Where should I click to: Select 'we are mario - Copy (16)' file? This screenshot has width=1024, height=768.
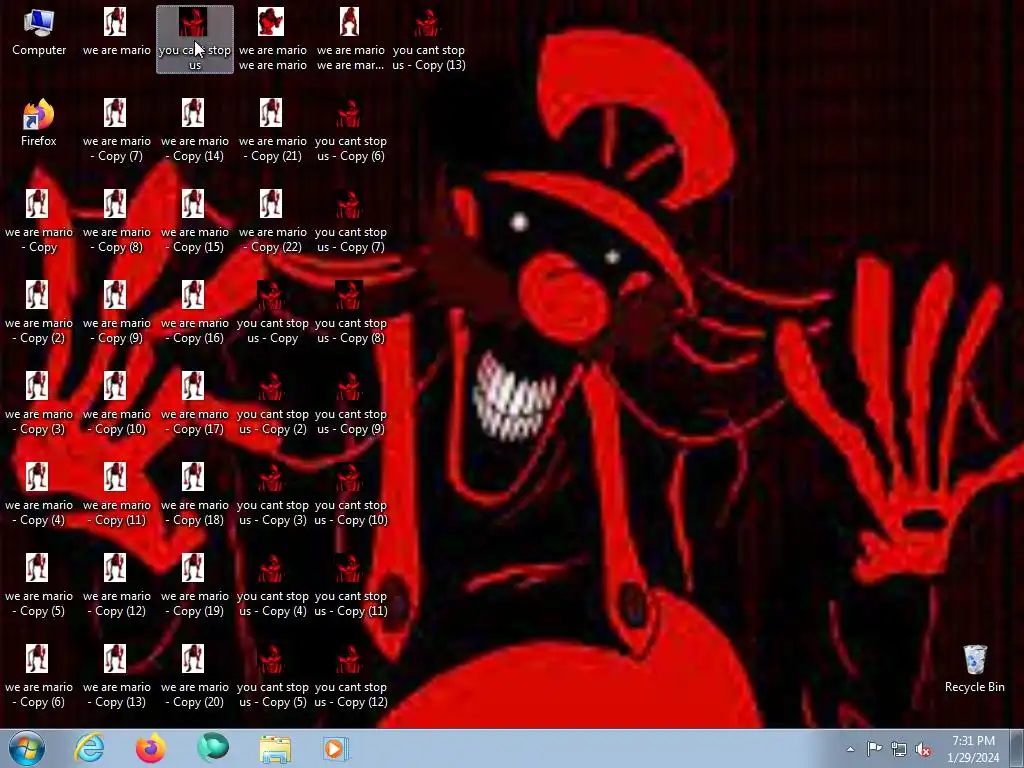coord(195,312)
